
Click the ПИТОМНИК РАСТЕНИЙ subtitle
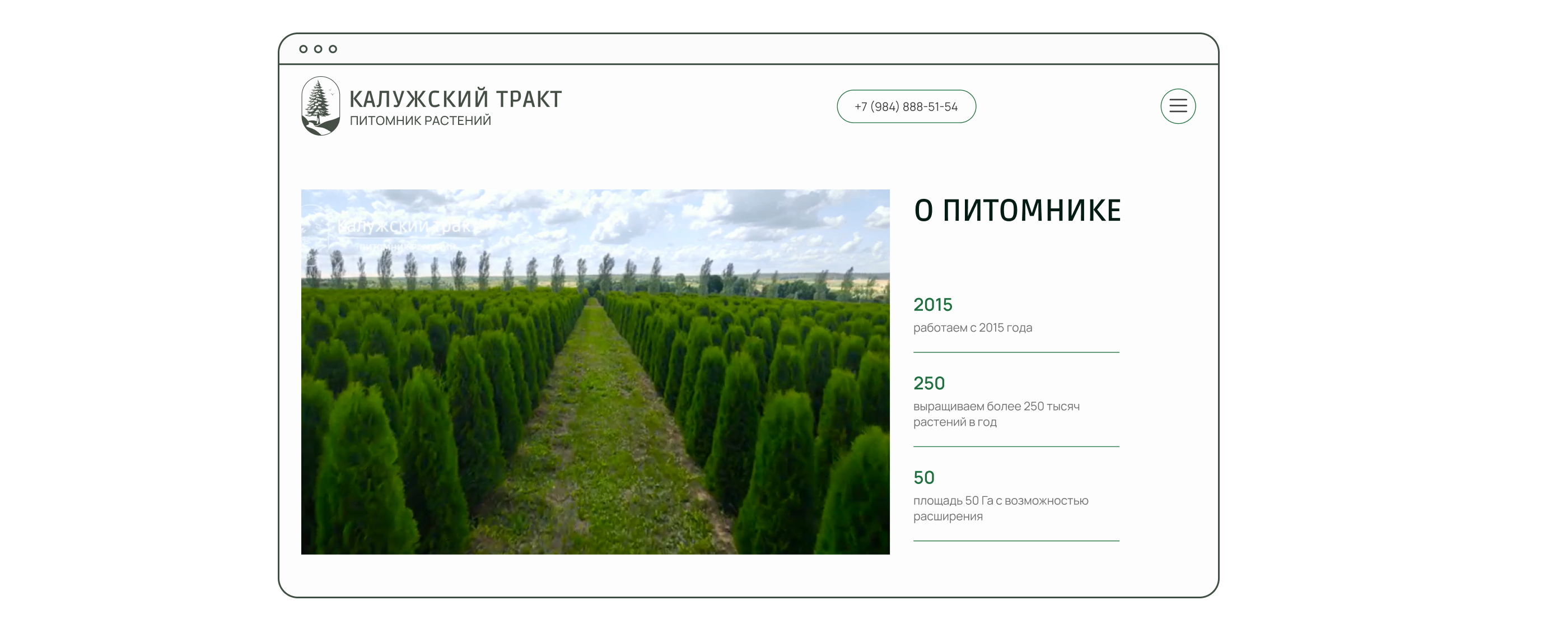point(420,120)
